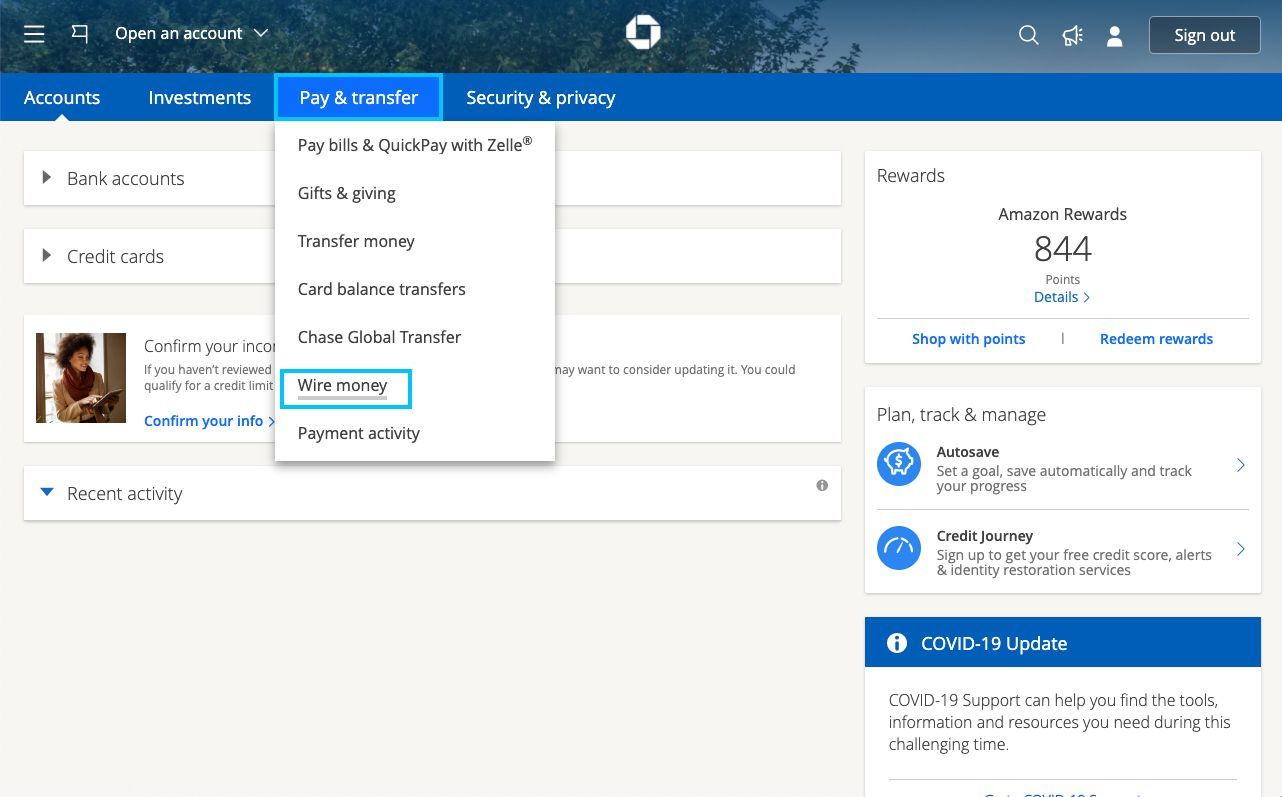
Task: Click the COVID-19 Update info icon
Action: pos(897,643)
